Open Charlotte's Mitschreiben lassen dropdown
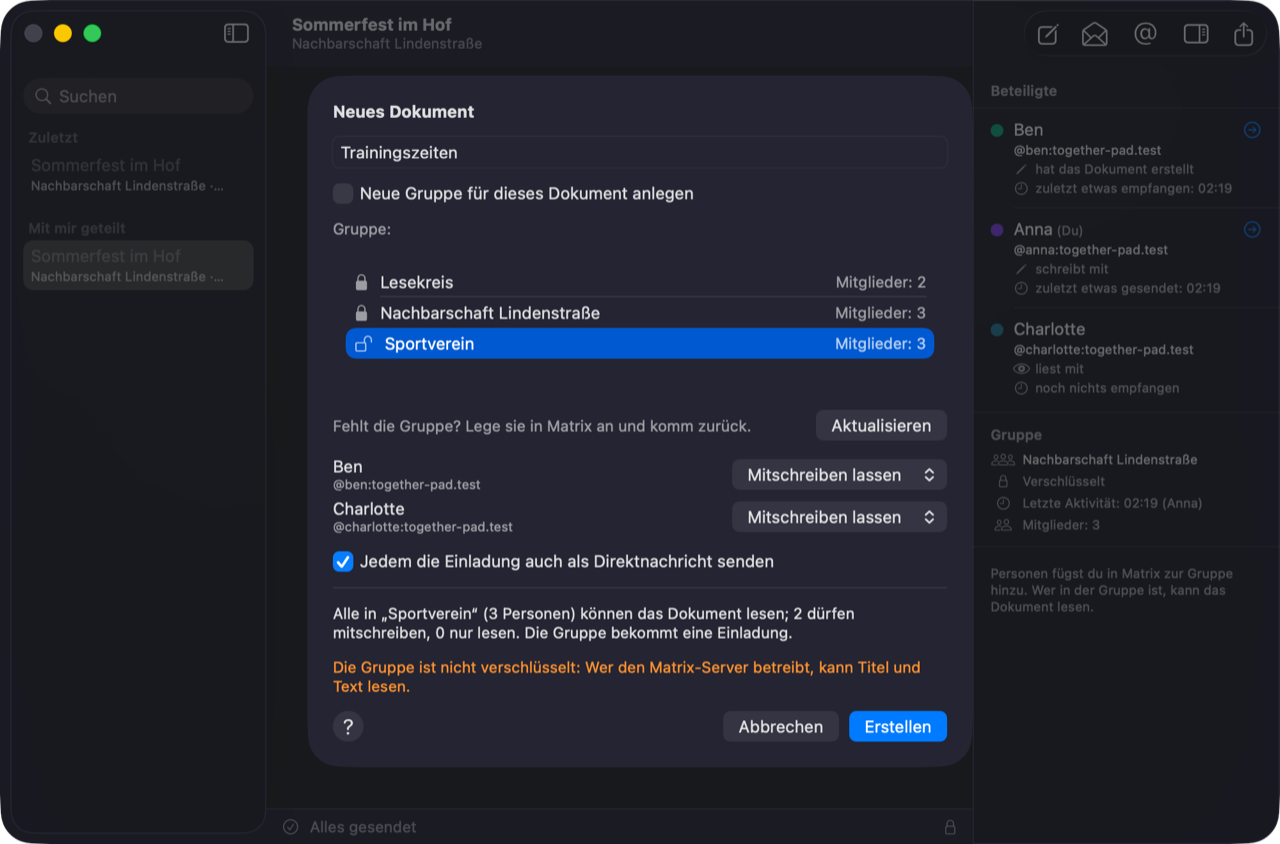The image size is (1280, 844). click(839, 517)
